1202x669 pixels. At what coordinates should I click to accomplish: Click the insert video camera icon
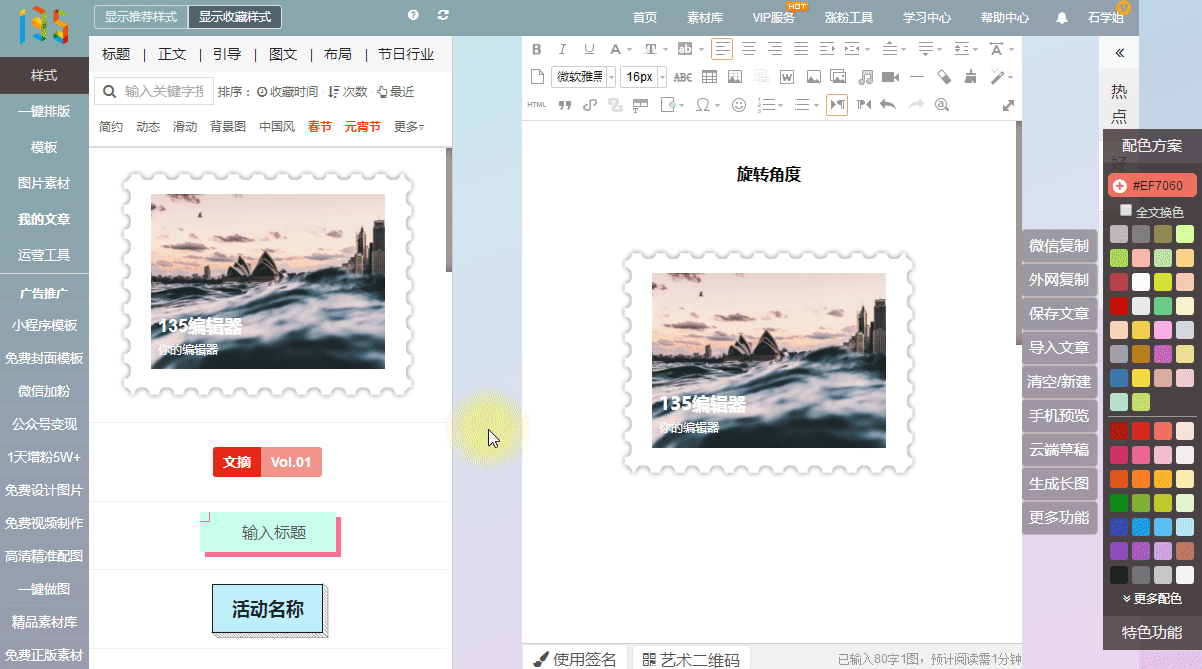click(x=891, y=77)
